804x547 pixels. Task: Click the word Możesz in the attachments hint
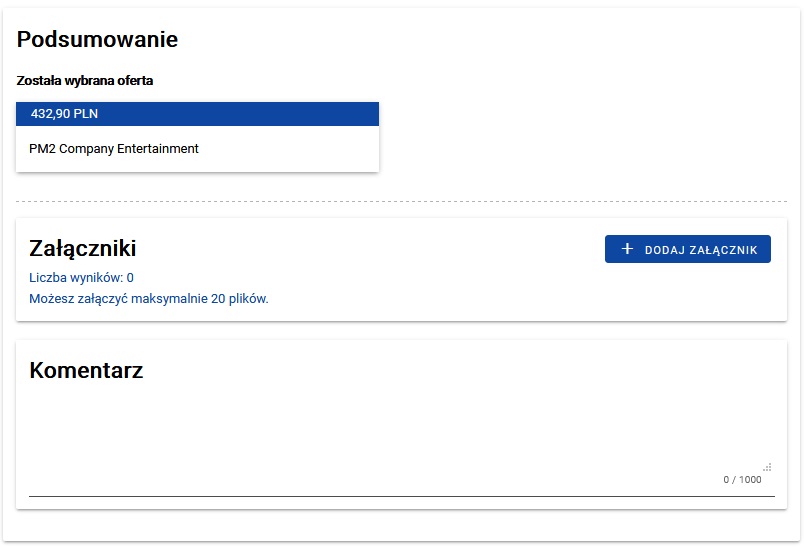[x=51, y=298]
